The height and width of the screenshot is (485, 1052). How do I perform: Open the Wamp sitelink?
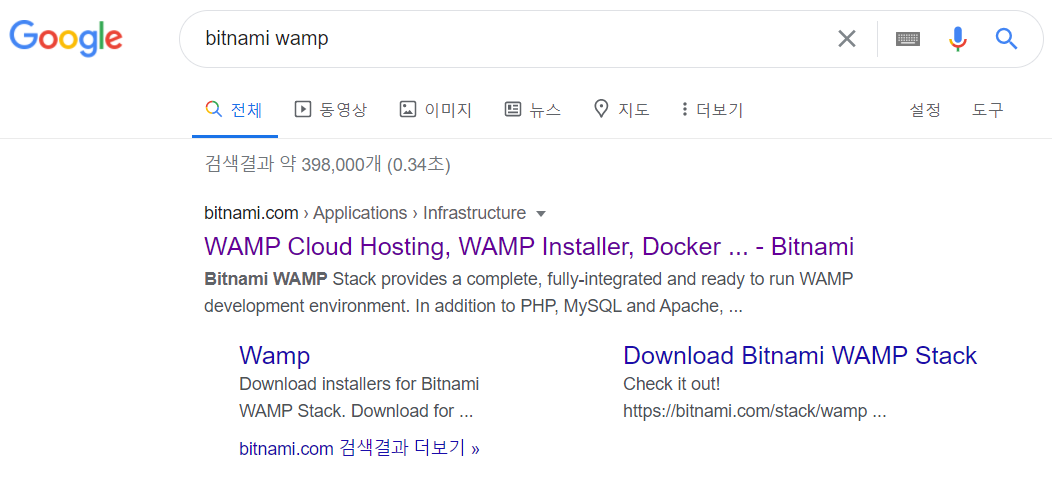point(274,355)
